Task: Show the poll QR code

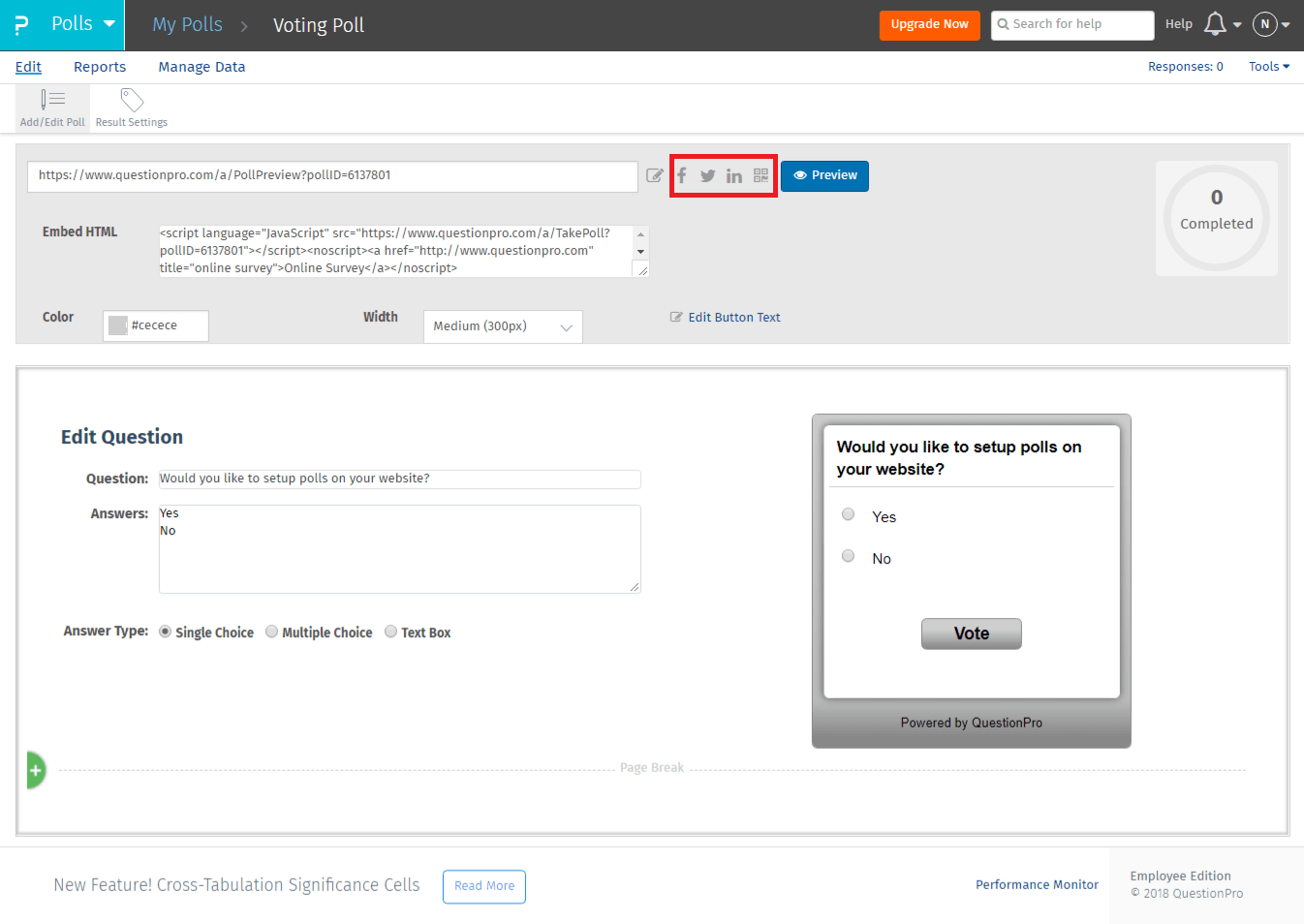Action: [761, 175]
